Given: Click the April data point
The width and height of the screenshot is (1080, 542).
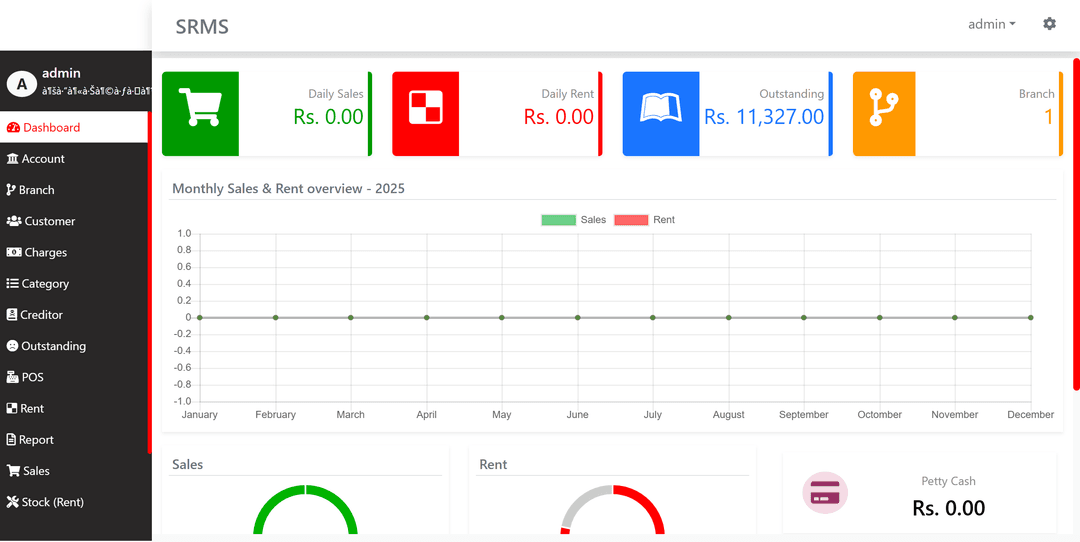Looking at the screenshot, I should [x=426, y=317].
